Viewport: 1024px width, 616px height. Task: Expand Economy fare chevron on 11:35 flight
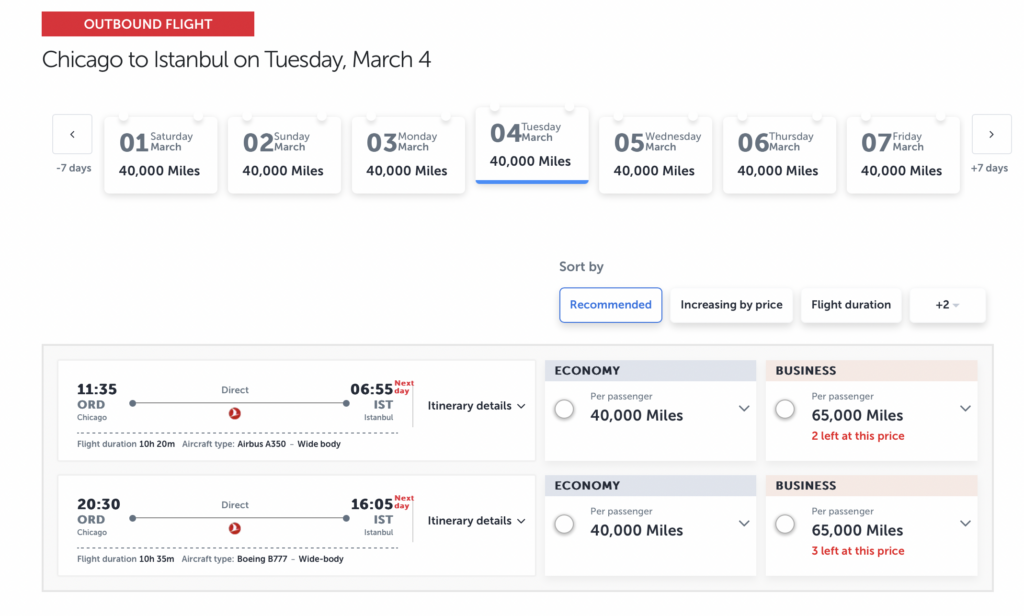pyautogui.click(x=744, y=408)
